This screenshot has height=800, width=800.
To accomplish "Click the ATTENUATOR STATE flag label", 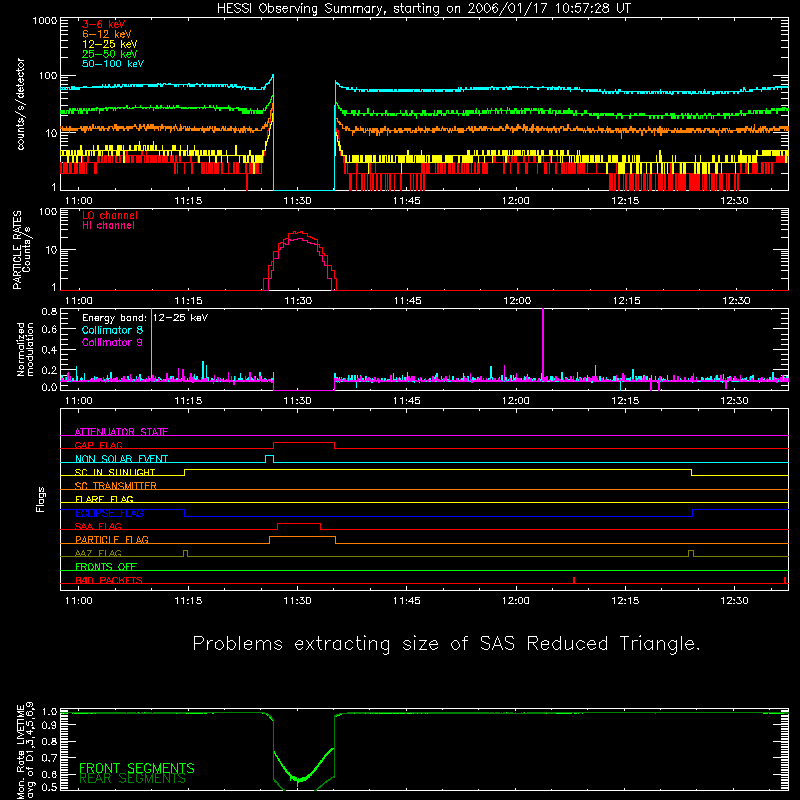I will [x=121, y=432].
